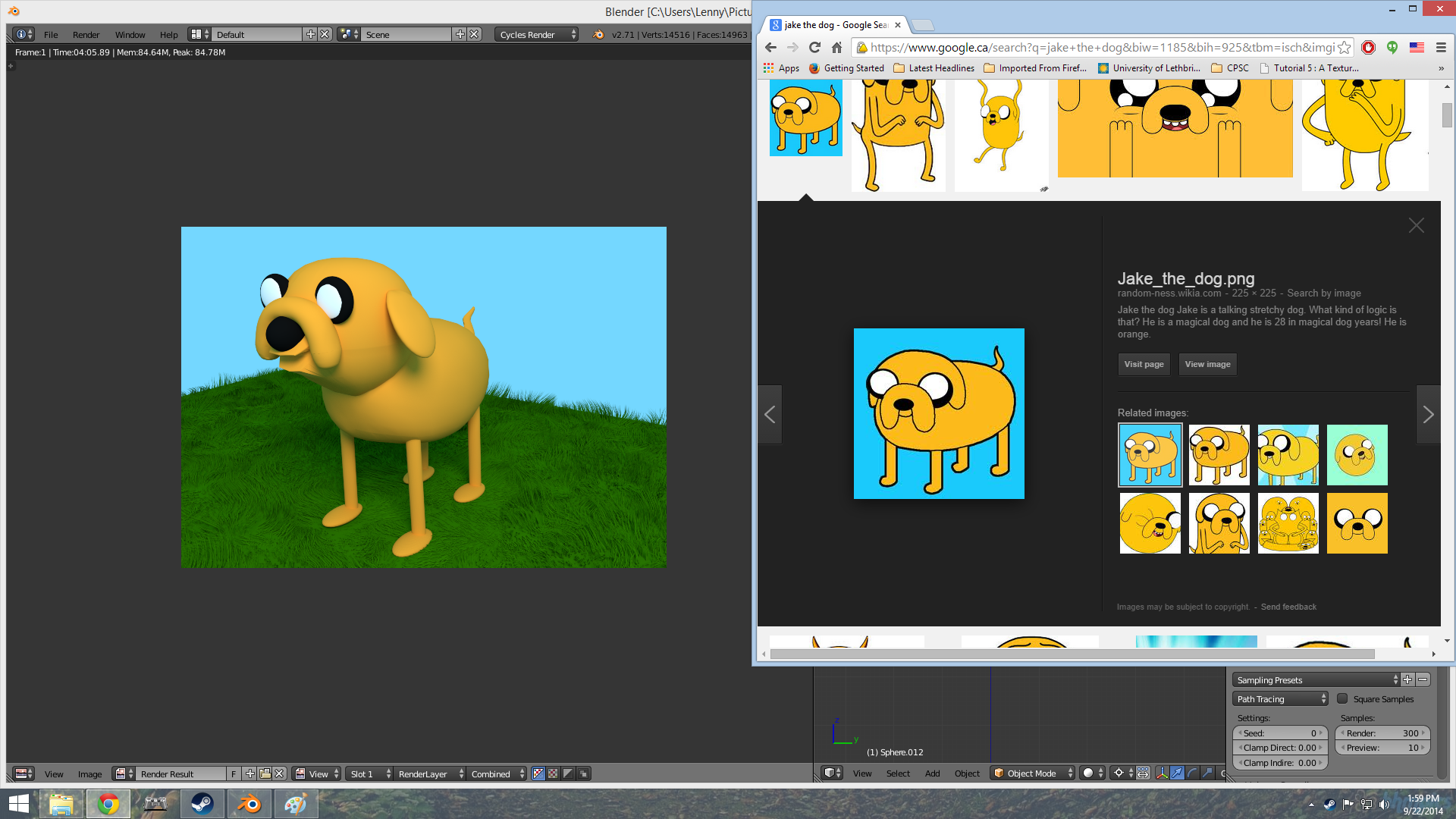
Task: Create new image with plus icon
Action: (250, 773)
